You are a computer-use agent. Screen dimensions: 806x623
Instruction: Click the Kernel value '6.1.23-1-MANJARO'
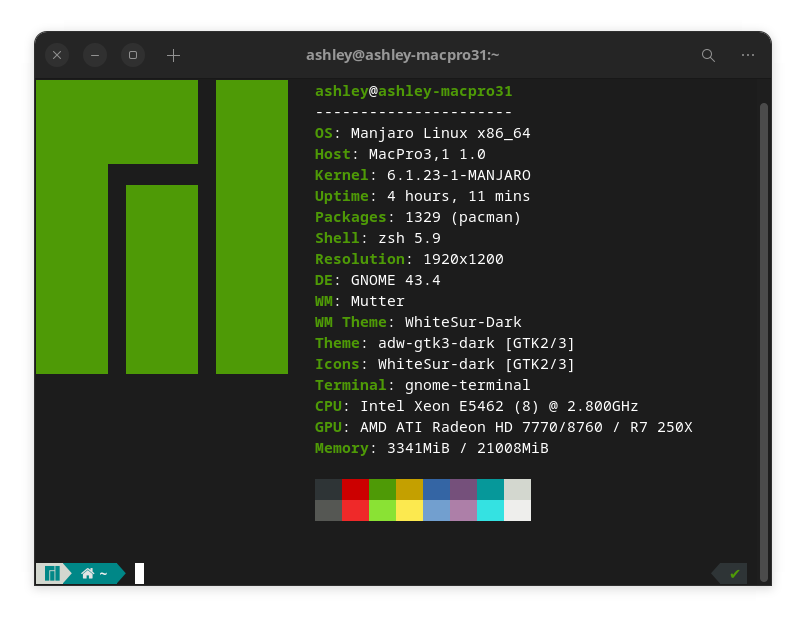[x=459, y=175]
